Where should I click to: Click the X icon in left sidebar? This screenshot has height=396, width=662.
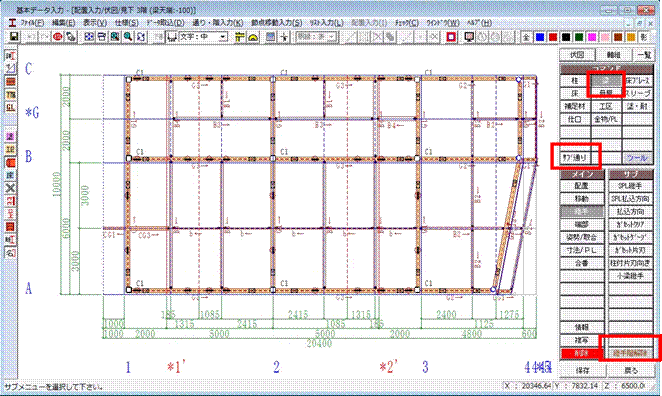(11, 188)
